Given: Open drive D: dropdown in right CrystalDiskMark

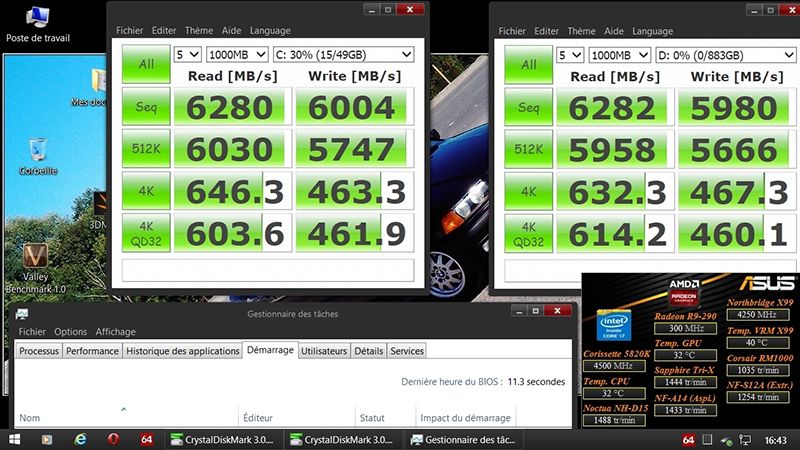Looking at the screenshot, I should pyautogui.click(x=726, y=55).
